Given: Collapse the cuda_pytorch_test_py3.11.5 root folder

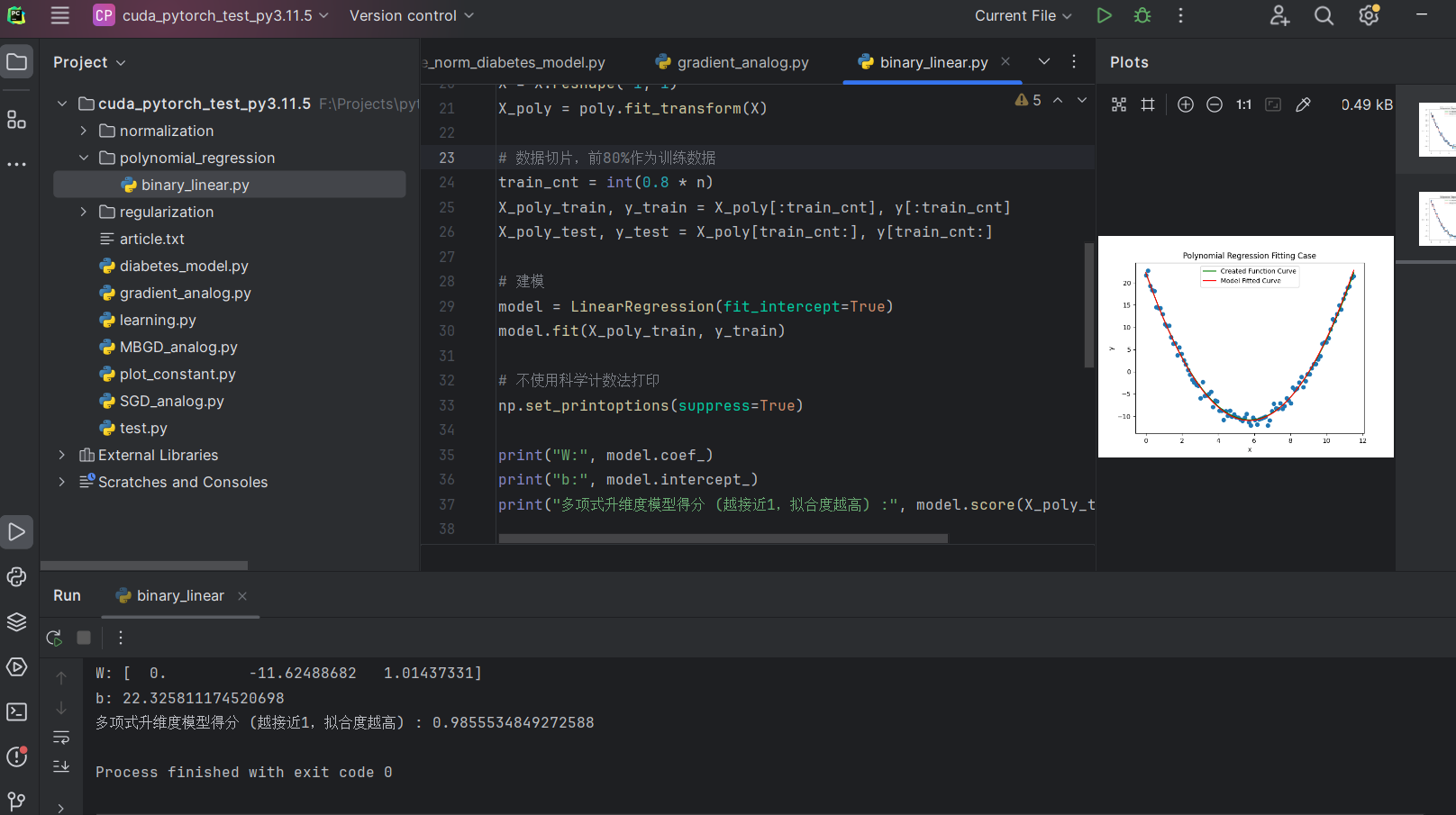Looking at the screenshot, I should click(x=62, y=104).
